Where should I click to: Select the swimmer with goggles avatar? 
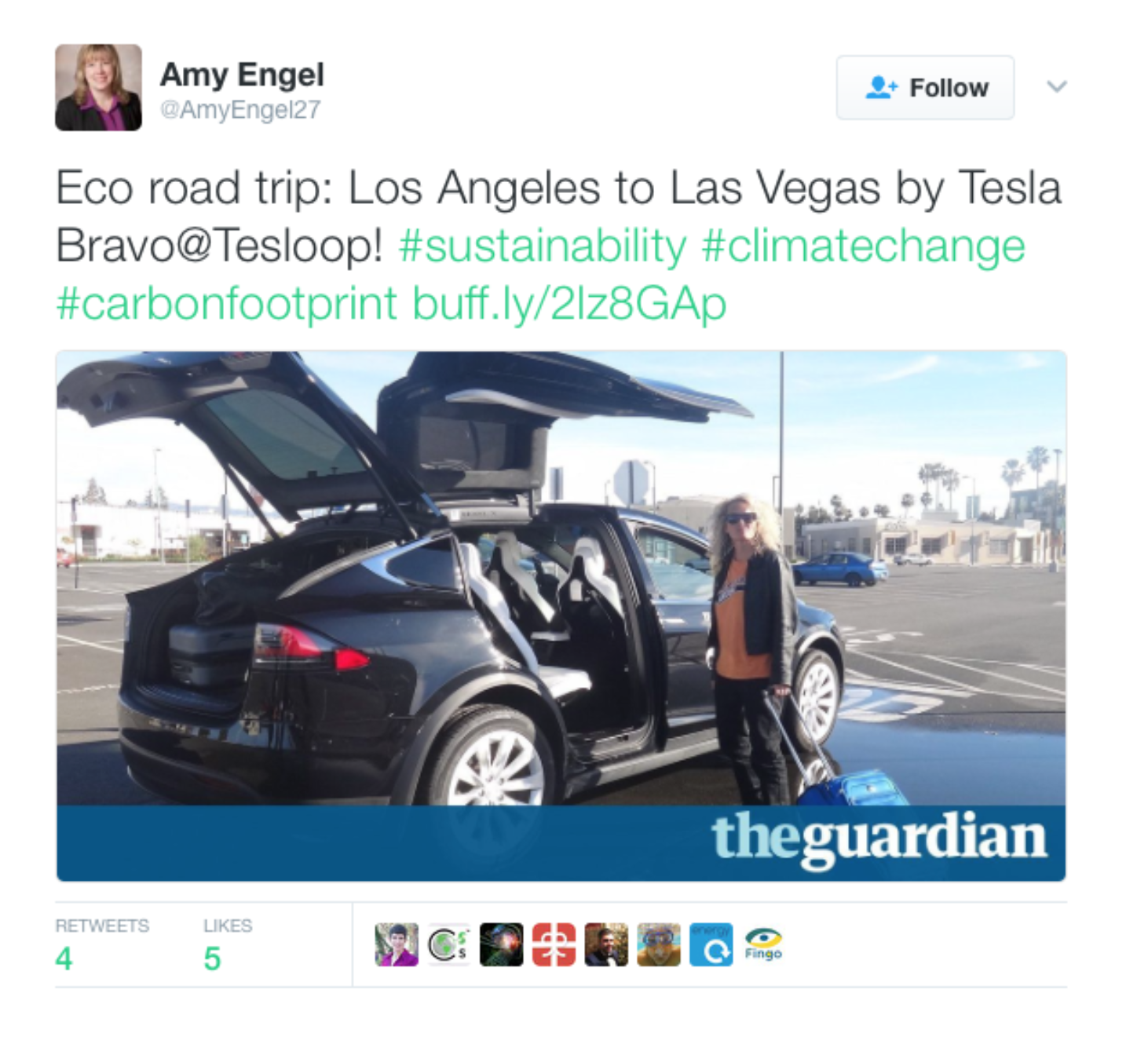[659, 944]
